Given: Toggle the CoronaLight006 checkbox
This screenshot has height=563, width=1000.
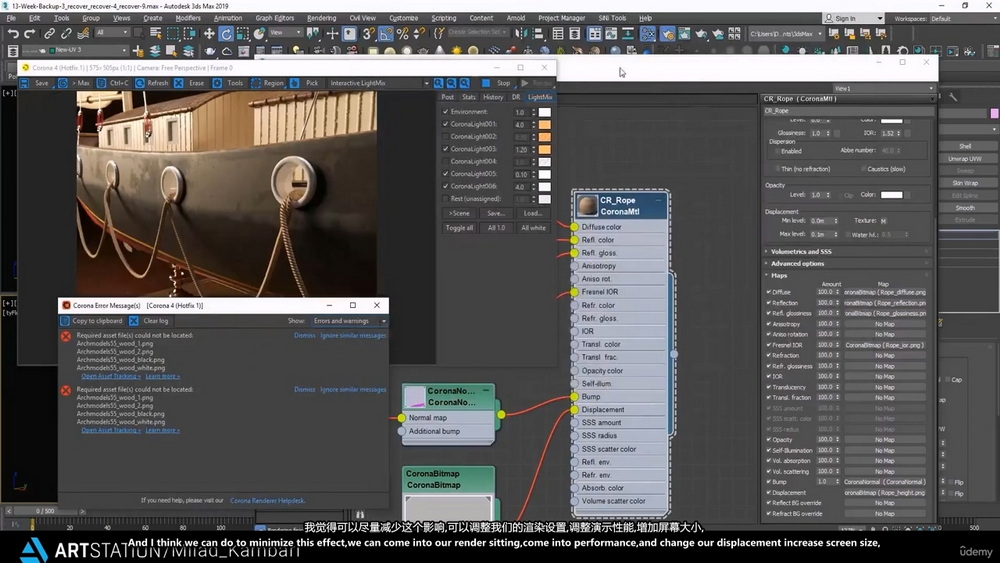Looking at the screenshot, I should coord(446,186).
